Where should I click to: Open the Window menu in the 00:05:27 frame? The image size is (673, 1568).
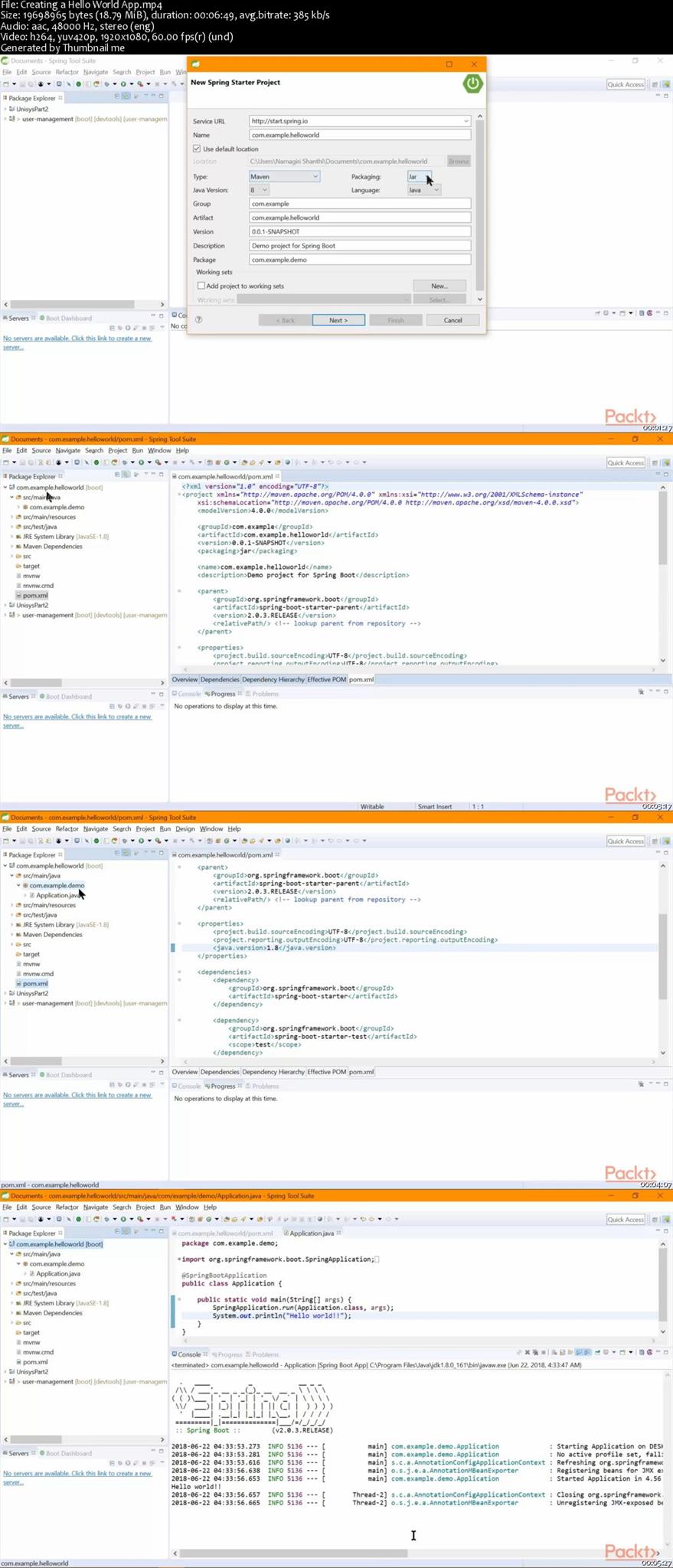[187, 1207]
